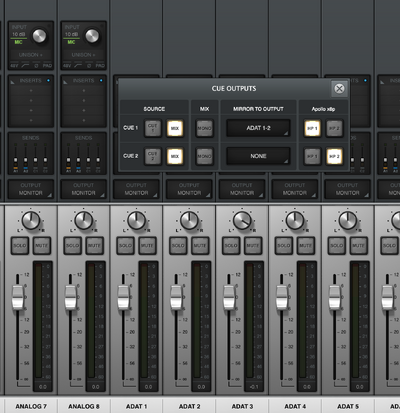Toggle MONO for Cue 1
This screenshot has height=413, width=400.
click(204, 128)
